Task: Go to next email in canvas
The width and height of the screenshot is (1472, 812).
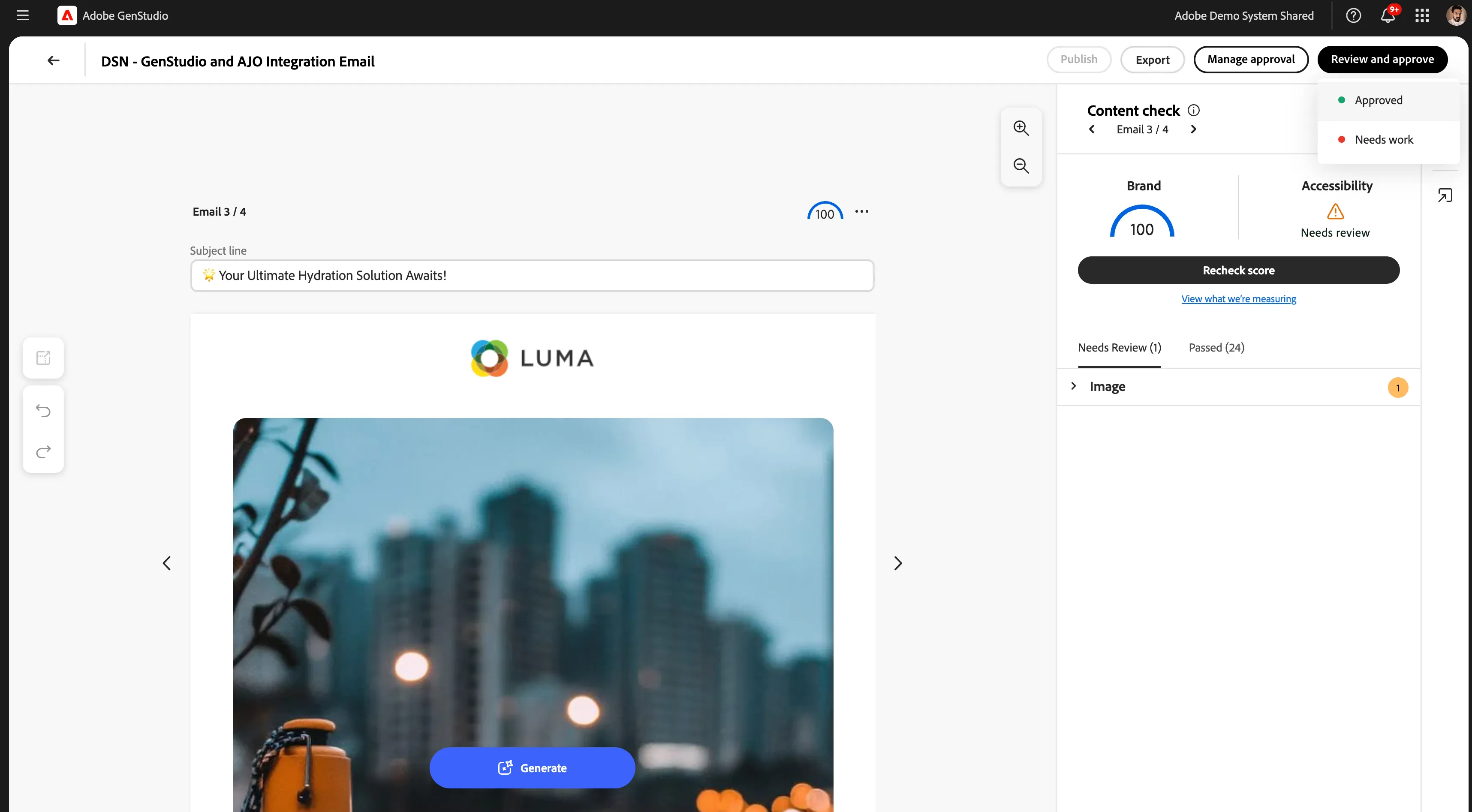Action: point(898,563)
